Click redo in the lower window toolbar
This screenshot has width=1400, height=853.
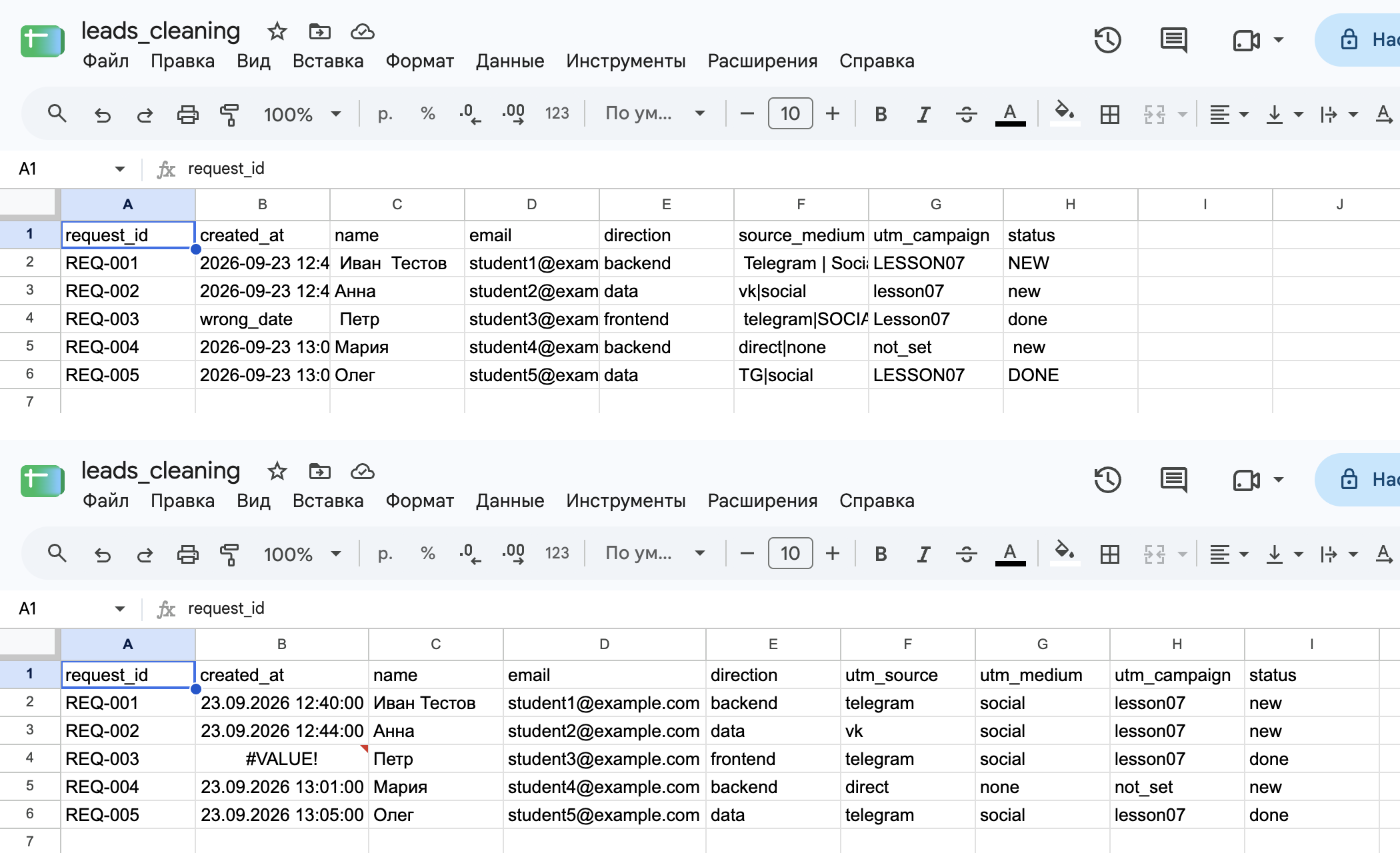click(x=145, y=554)
